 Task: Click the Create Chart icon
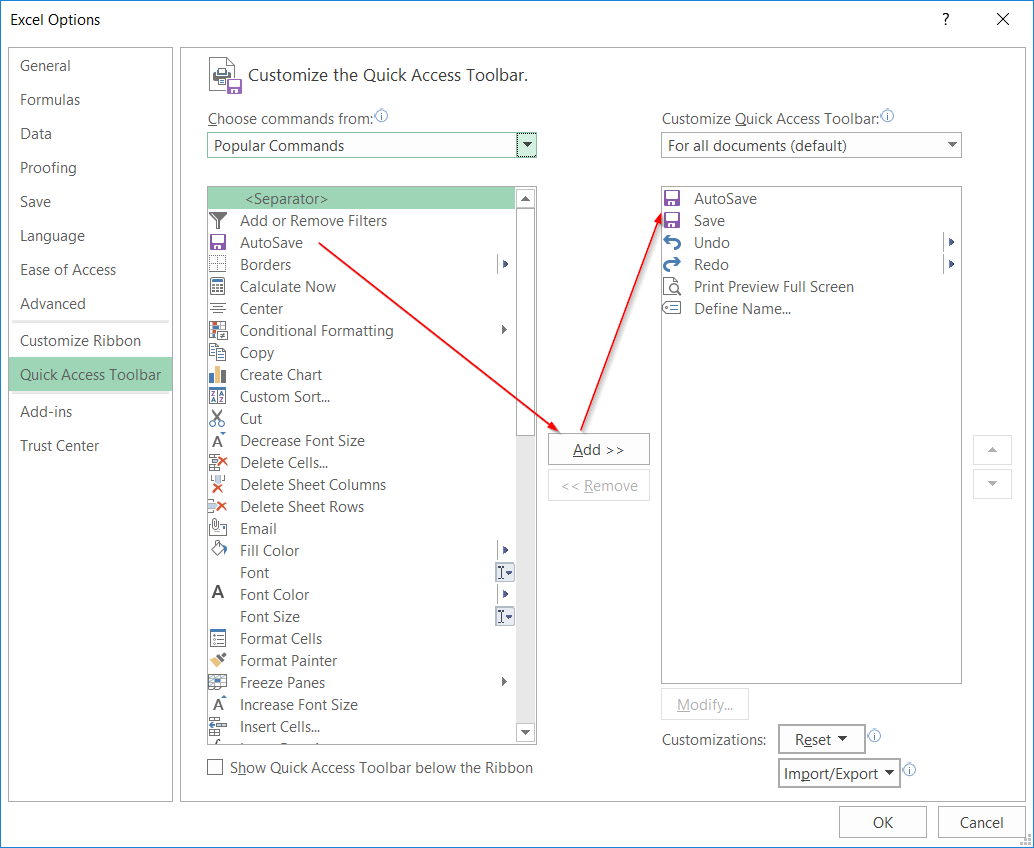(x=218, y=375)
